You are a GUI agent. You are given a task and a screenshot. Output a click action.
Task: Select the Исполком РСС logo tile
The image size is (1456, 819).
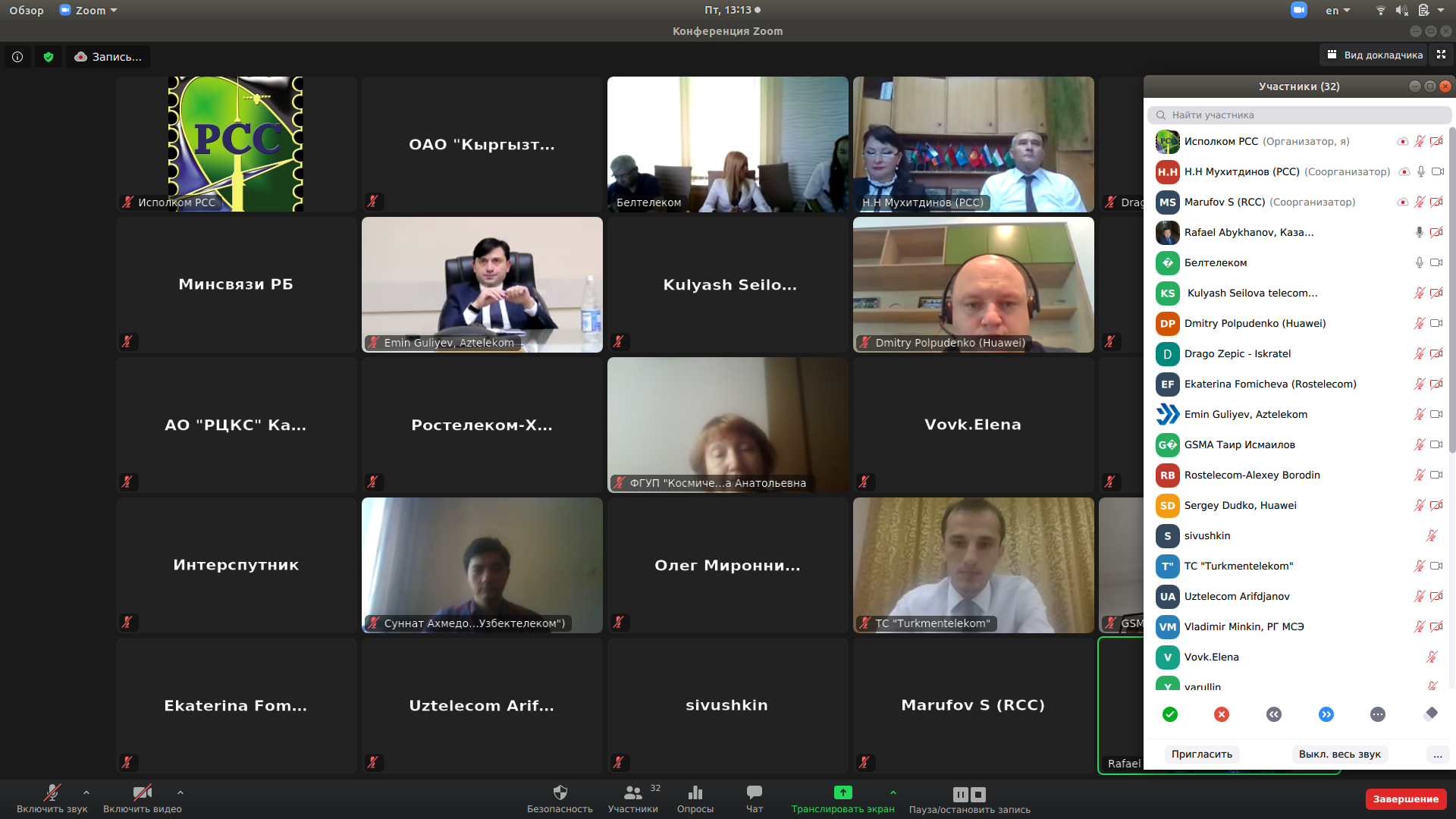(x=237, y=144)
